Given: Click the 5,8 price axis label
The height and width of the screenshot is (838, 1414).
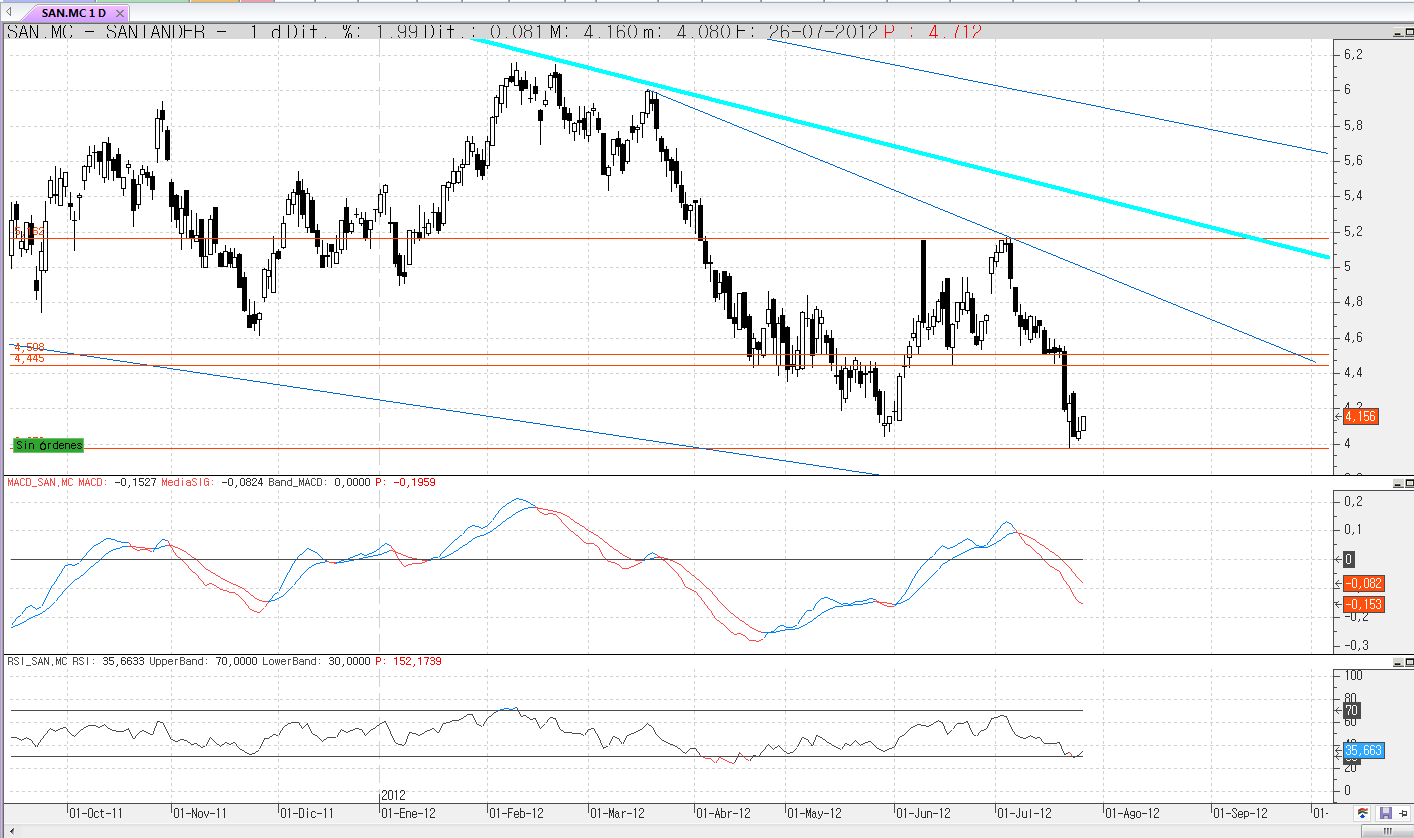Looking at the screenshot, I should pos(1353,125).
